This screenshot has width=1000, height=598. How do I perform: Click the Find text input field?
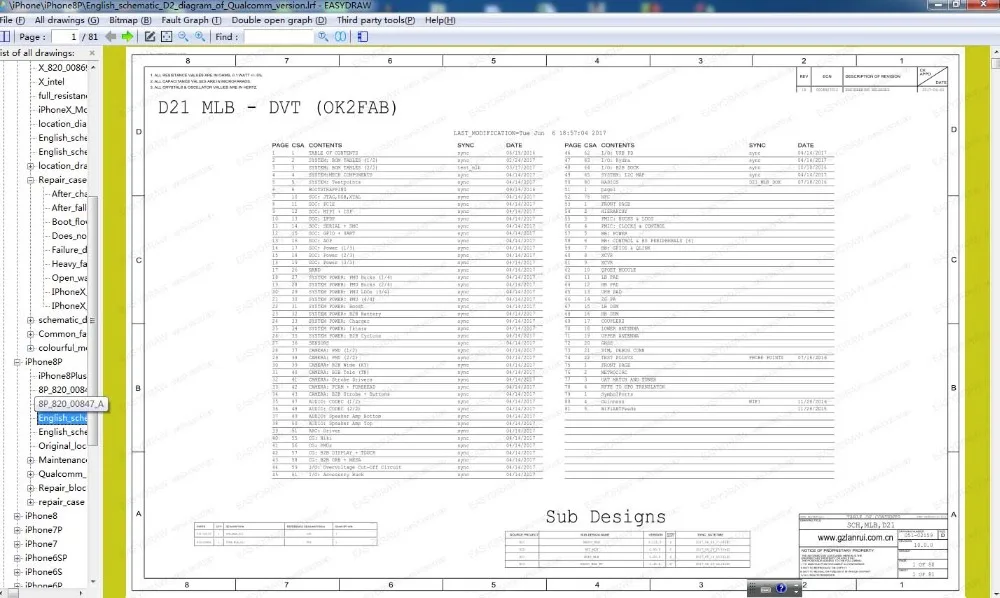[x=279, y=36]
